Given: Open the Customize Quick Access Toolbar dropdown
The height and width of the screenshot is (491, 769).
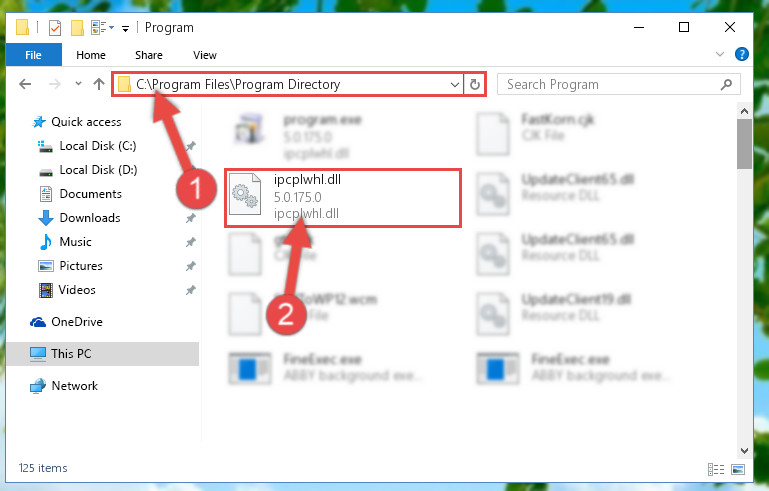Looking at the screenshot, I should coord(126,28).
